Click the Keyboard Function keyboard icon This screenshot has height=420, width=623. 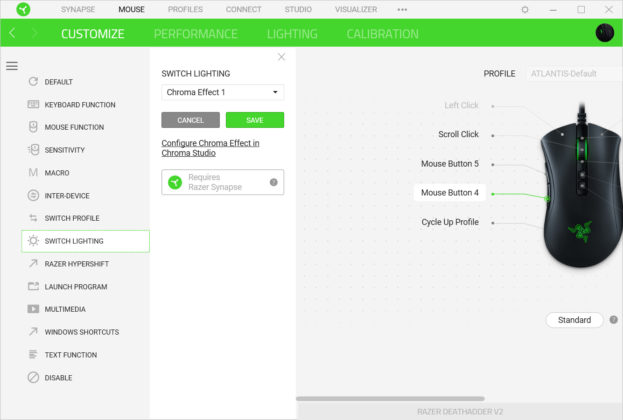coord(33,105)
